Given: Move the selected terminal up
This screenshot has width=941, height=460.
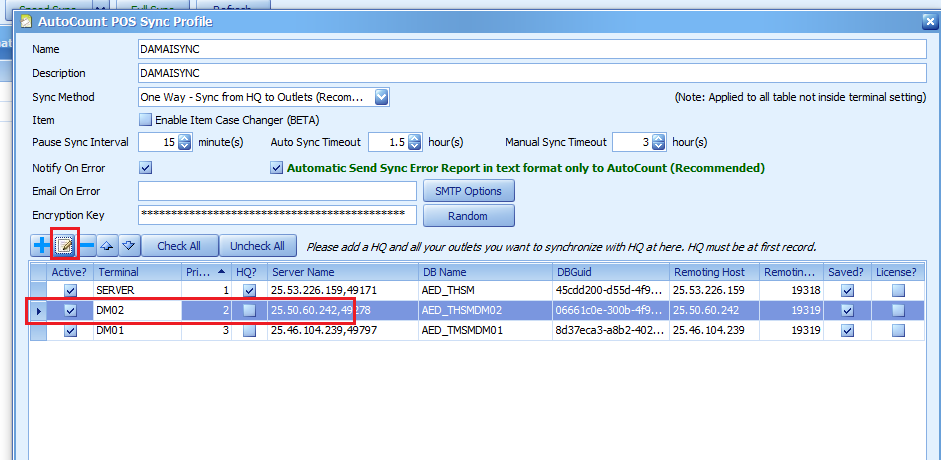Looking at the screenshot, I should point(108,246).
